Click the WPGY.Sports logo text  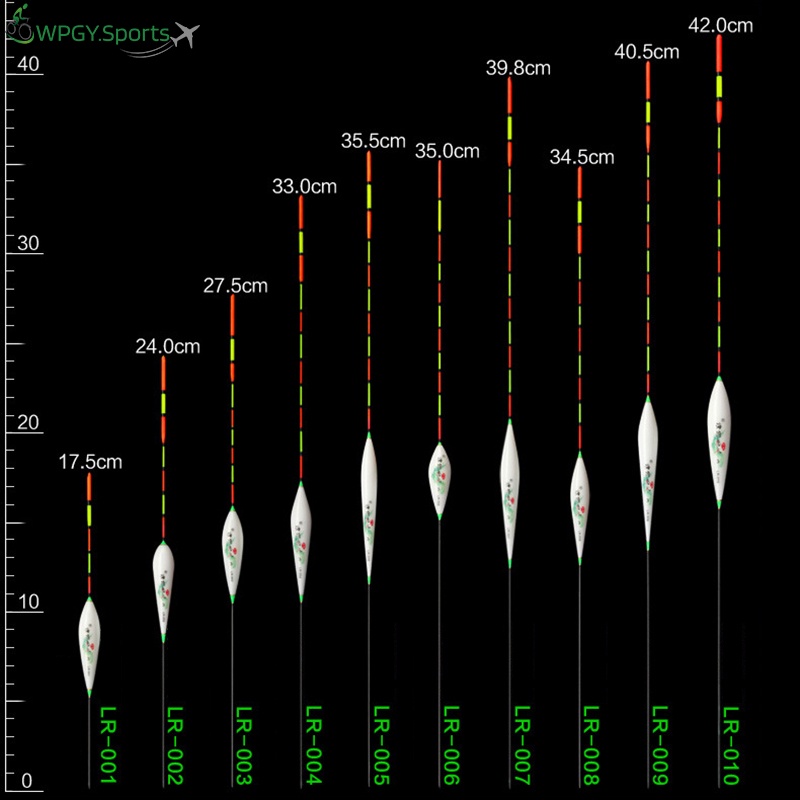[x=103, y=34]
